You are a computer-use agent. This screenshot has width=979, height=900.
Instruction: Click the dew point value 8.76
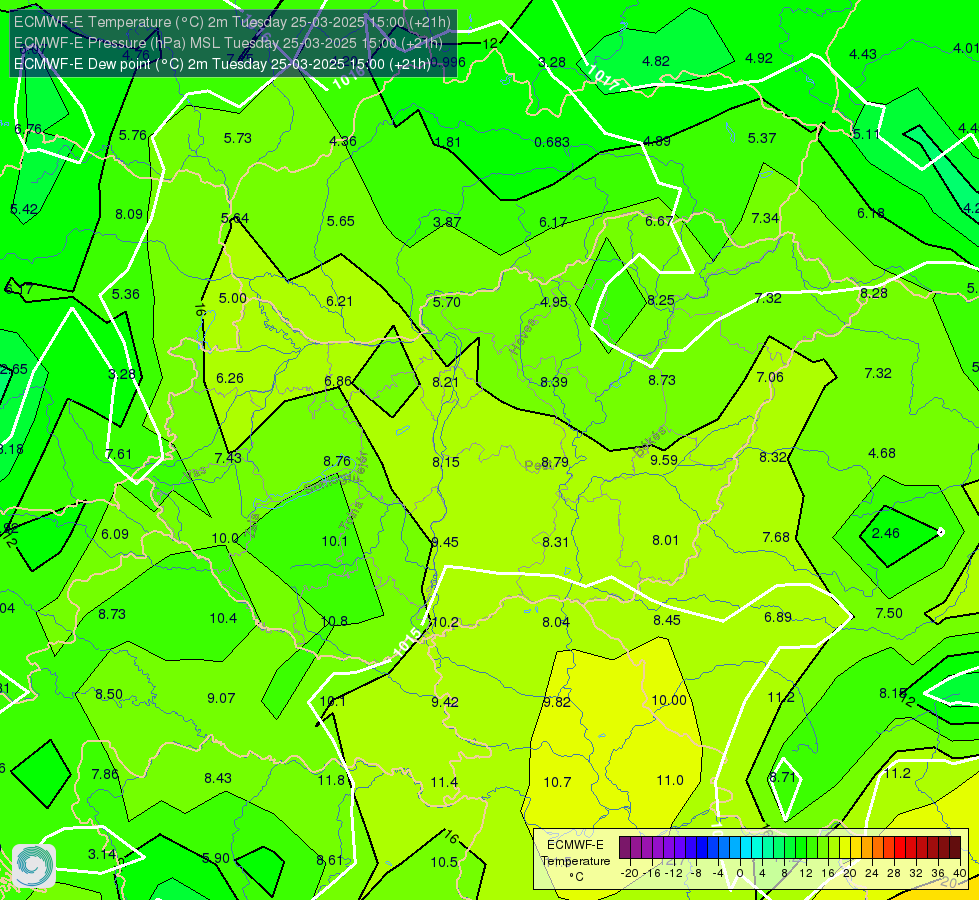click(337, 461)
